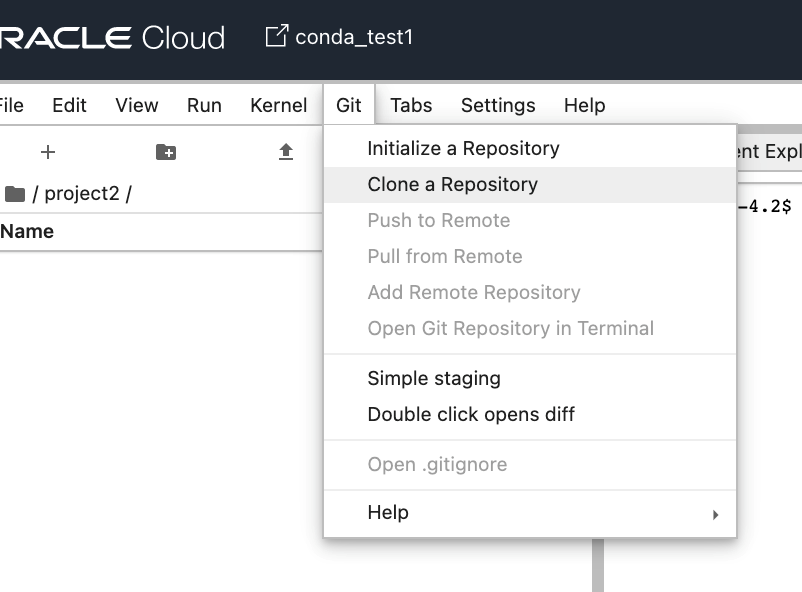Open the conda_test1 project link
Viewport: 802px width, 592px height.
coord(354,37)
